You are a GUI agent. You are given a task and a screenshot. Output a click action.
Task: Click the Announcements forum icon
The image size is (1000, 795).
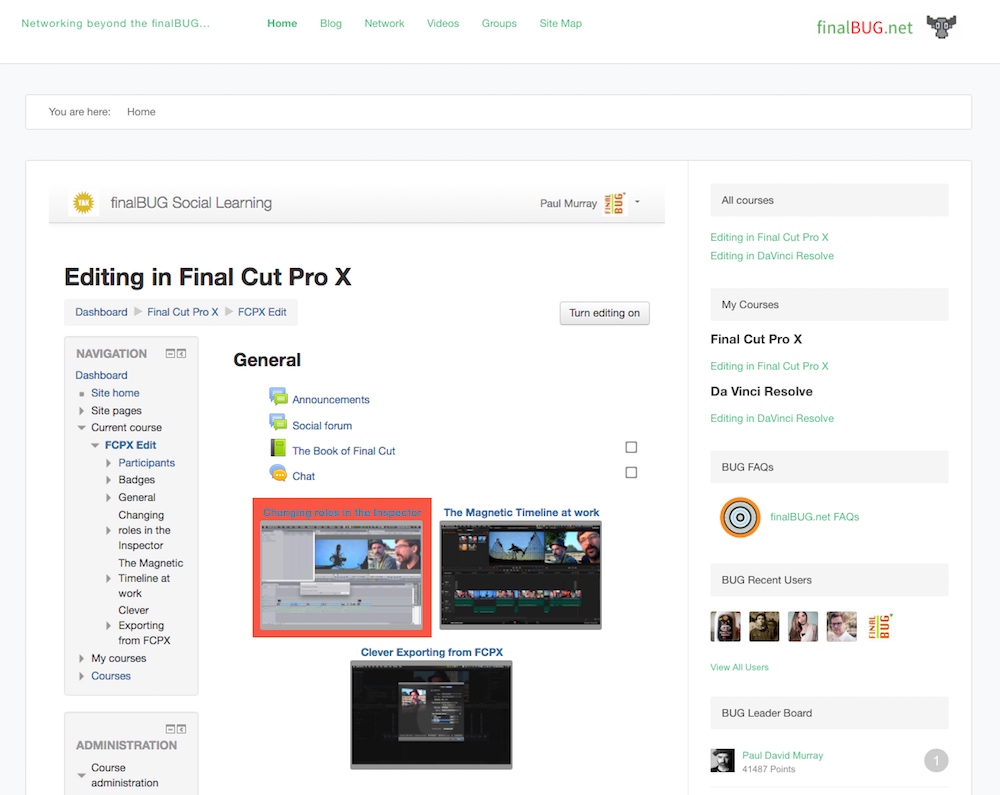[x=278, y=397]
